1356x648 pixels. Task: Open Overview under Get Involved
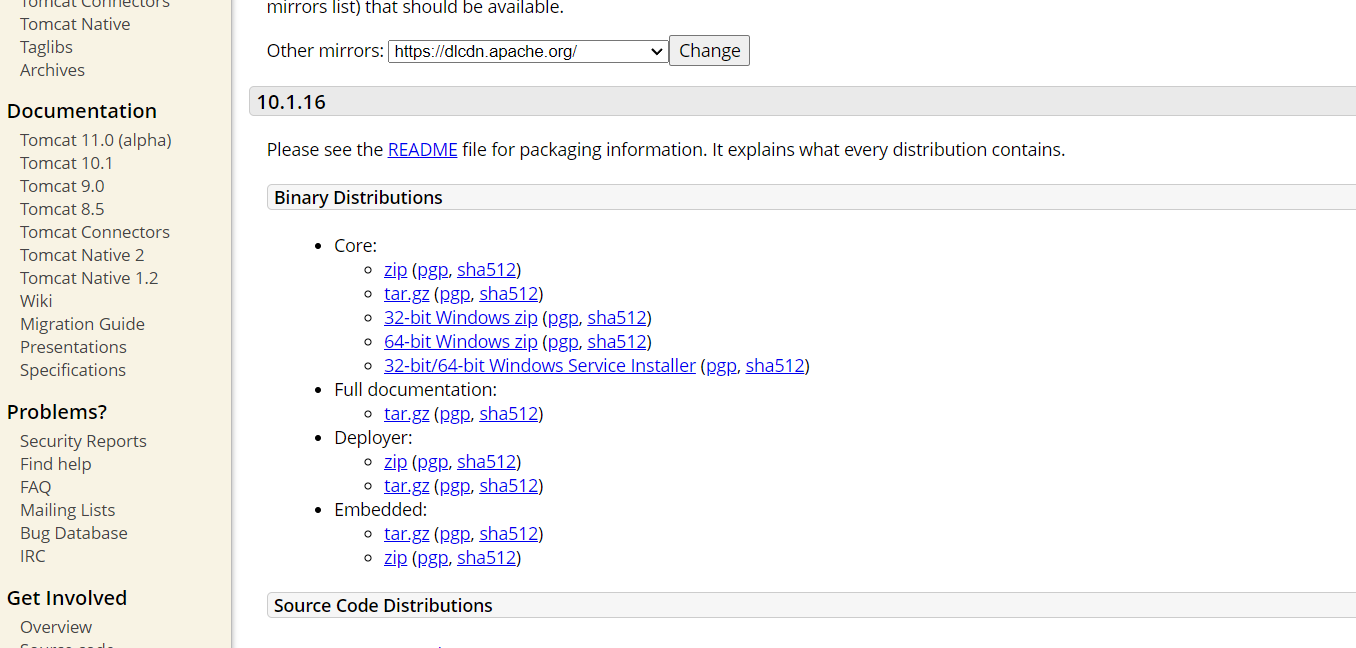click(x=56, y=627)
